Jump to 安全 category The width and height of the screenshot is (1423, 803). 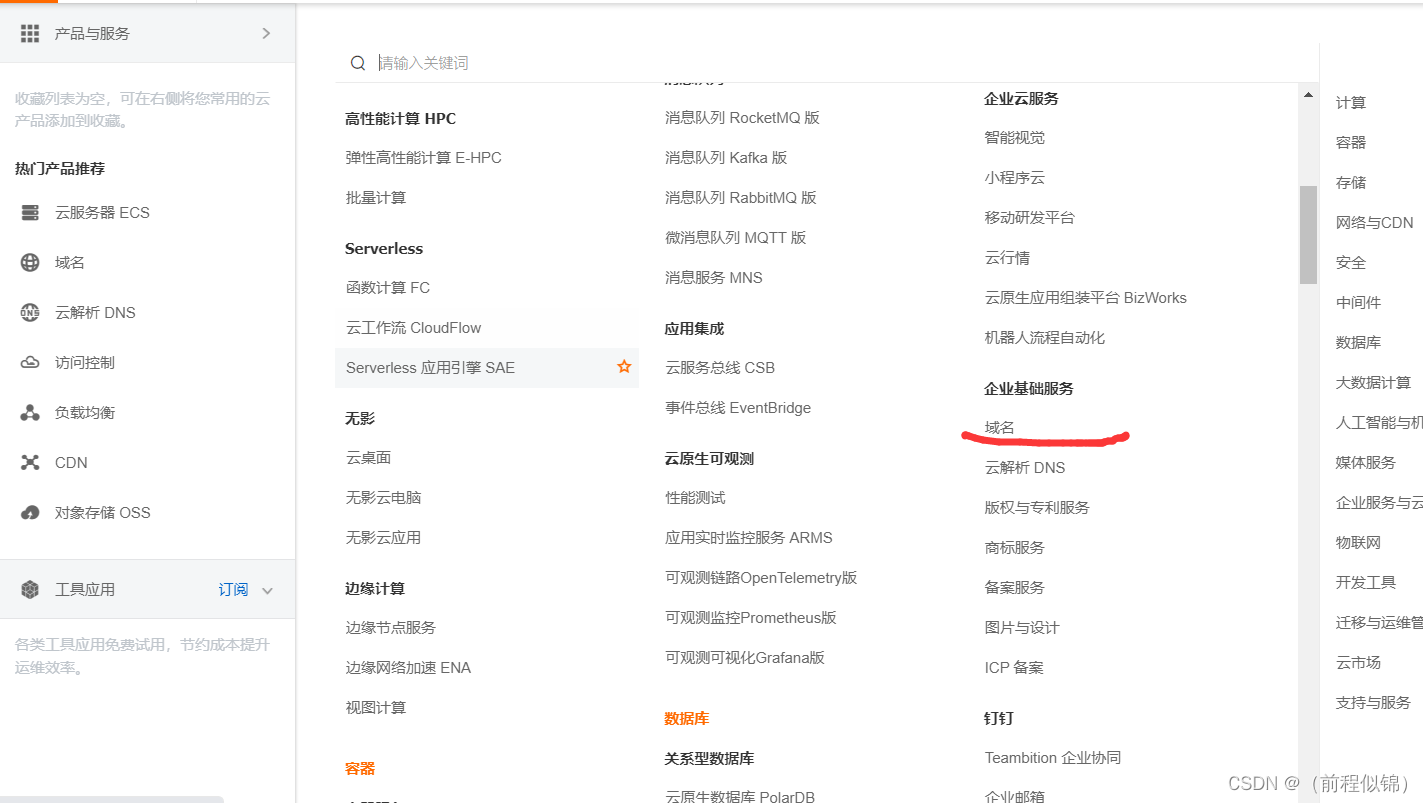pyautogui.click(x=1351, y=262)
